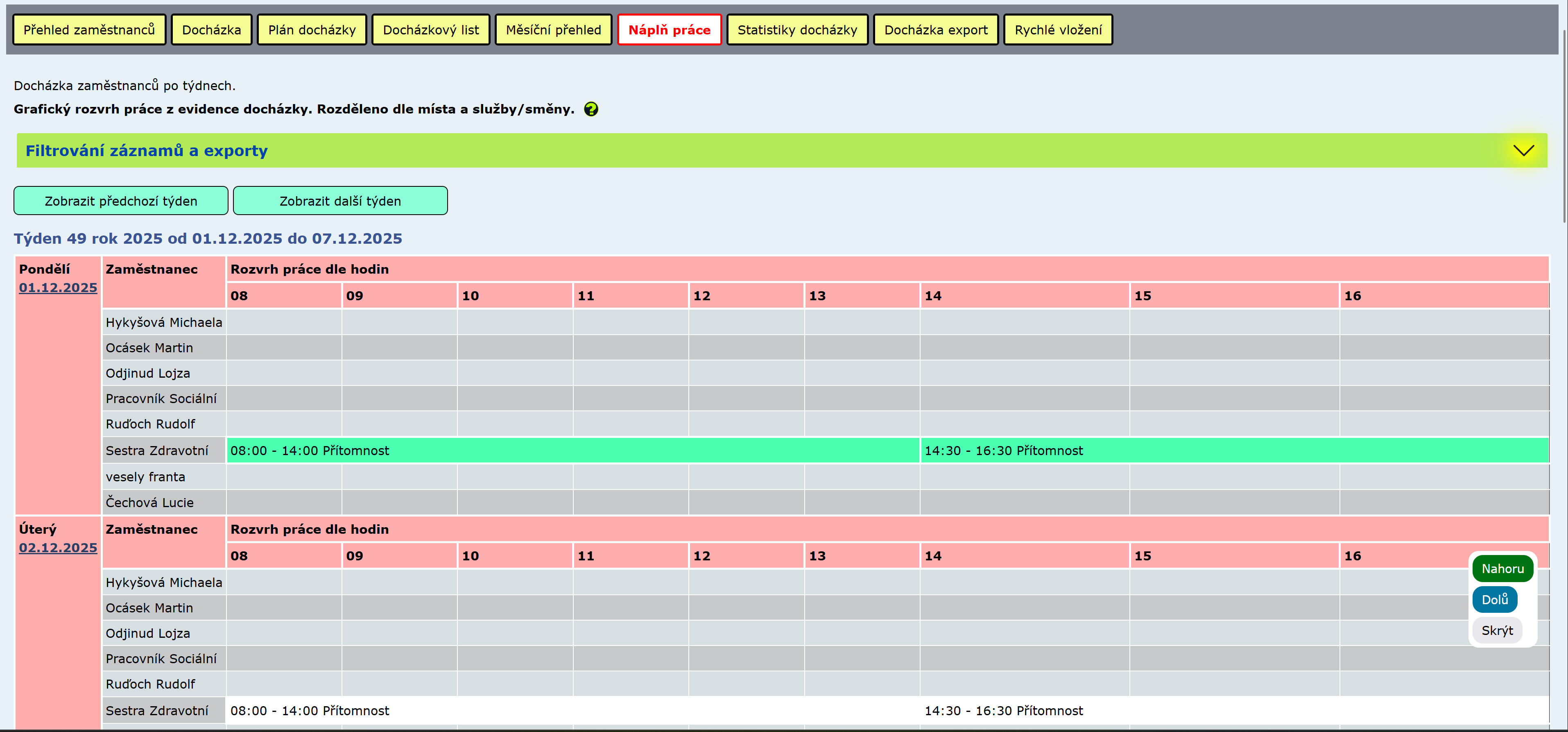Click Zobrazit další týden button

(339, 201)
